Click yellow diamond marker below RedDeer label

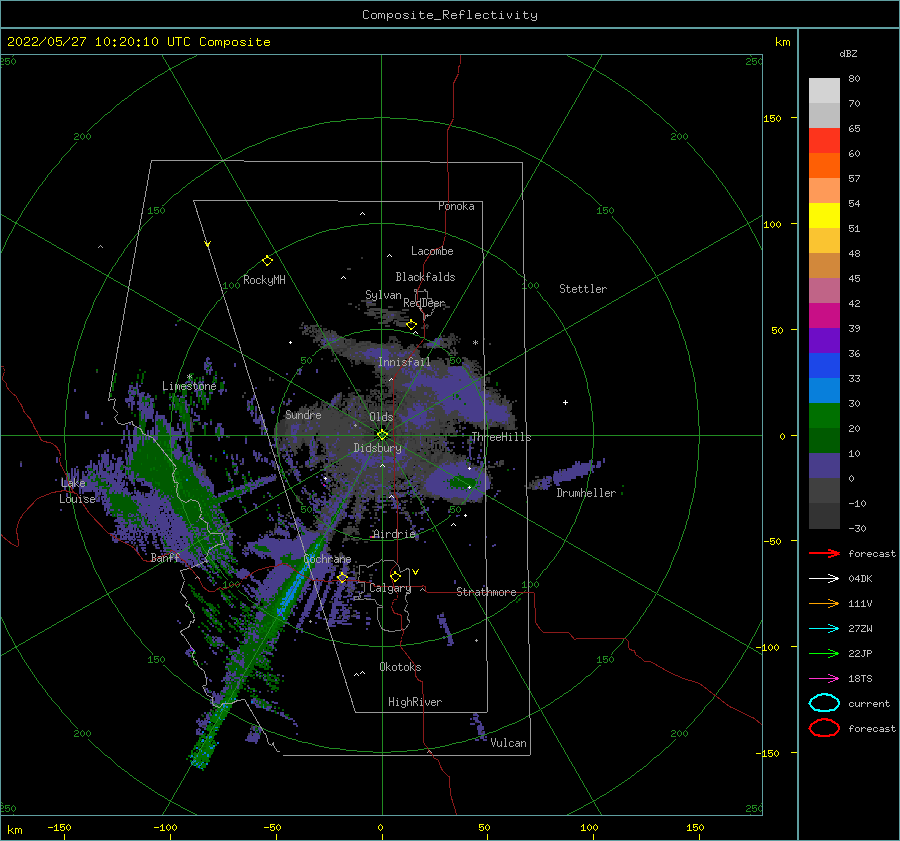pyautogui.click(x=412, y=325)
